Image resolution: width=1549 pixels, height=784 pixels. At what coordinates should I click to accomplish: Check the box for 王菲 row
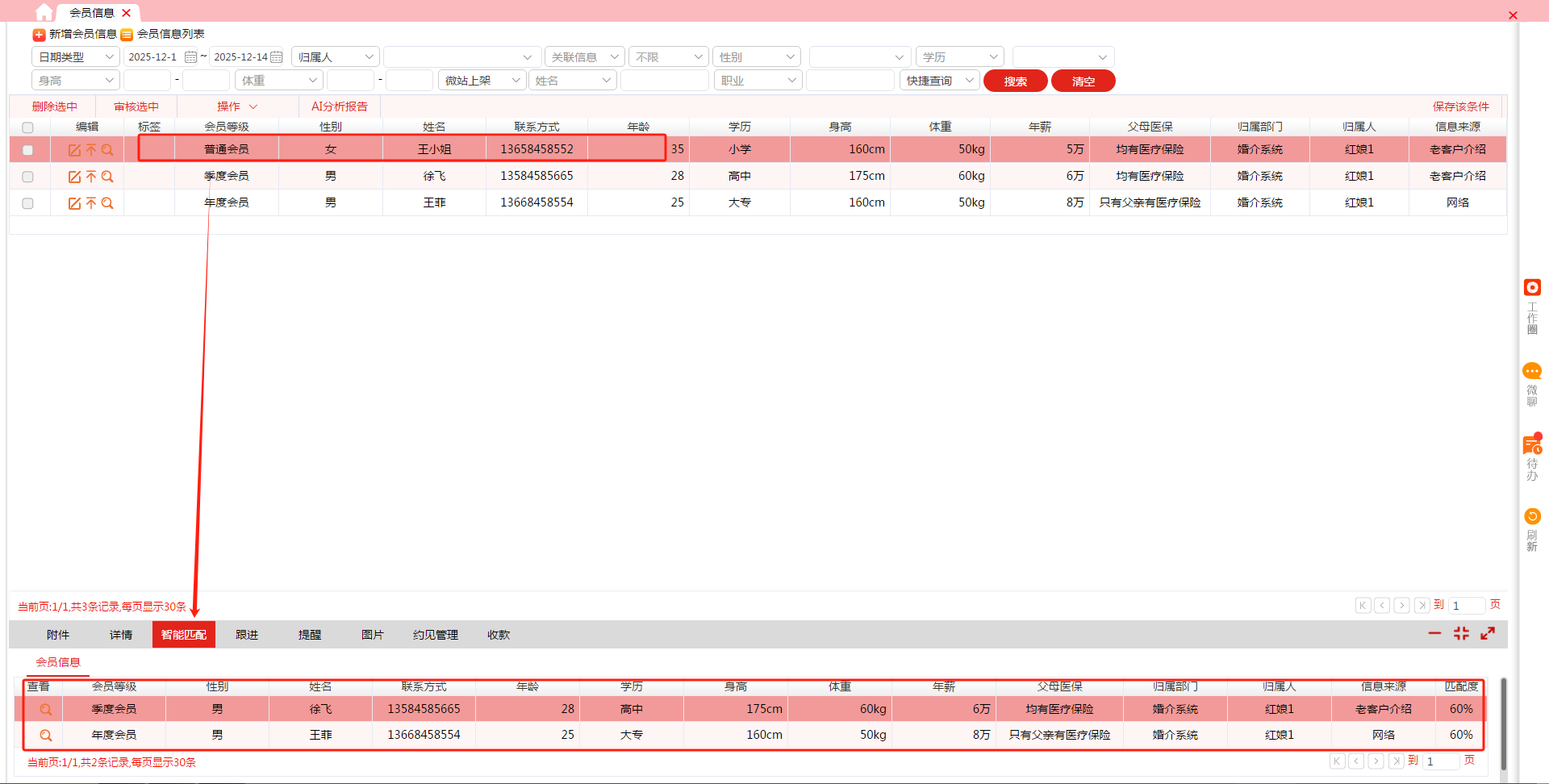tap(28, 203)
